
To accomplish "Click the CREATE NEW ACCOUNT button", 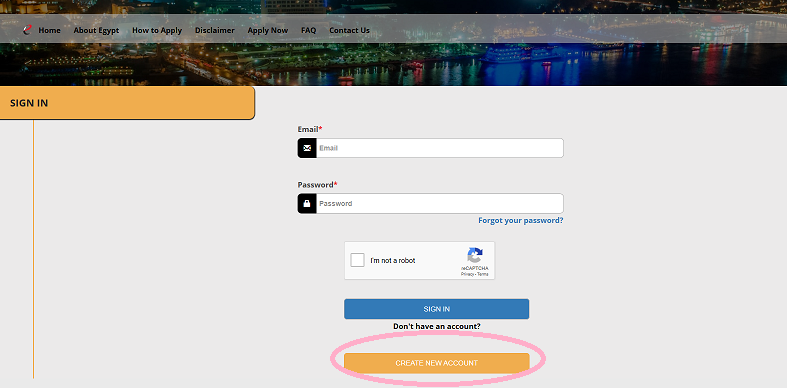I will tap(437, 363).
